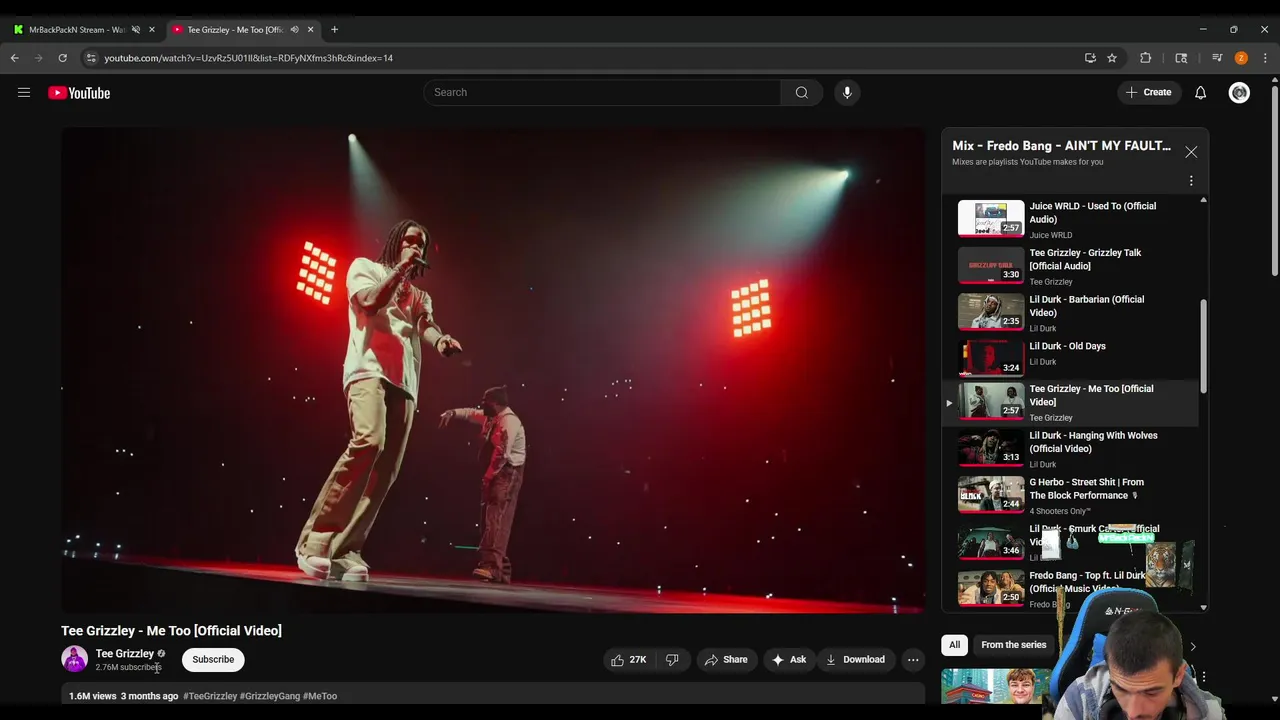Image resolution: width=1280 pixels, height=720 pixels.
Task: Click the video title text
Action: 171,631
